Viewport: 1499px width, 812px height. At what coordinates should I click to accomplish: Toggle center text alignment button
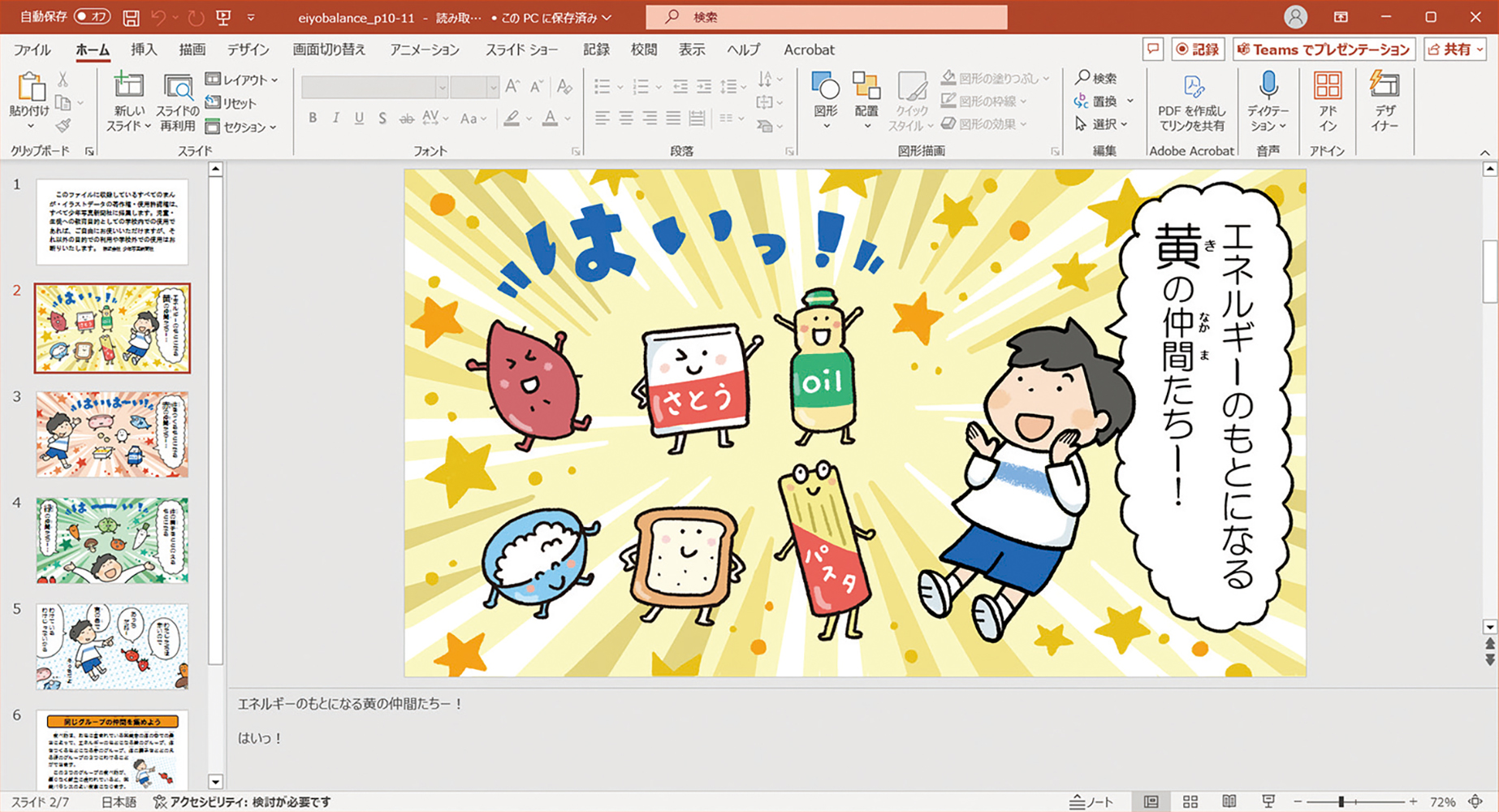(626, 119)
